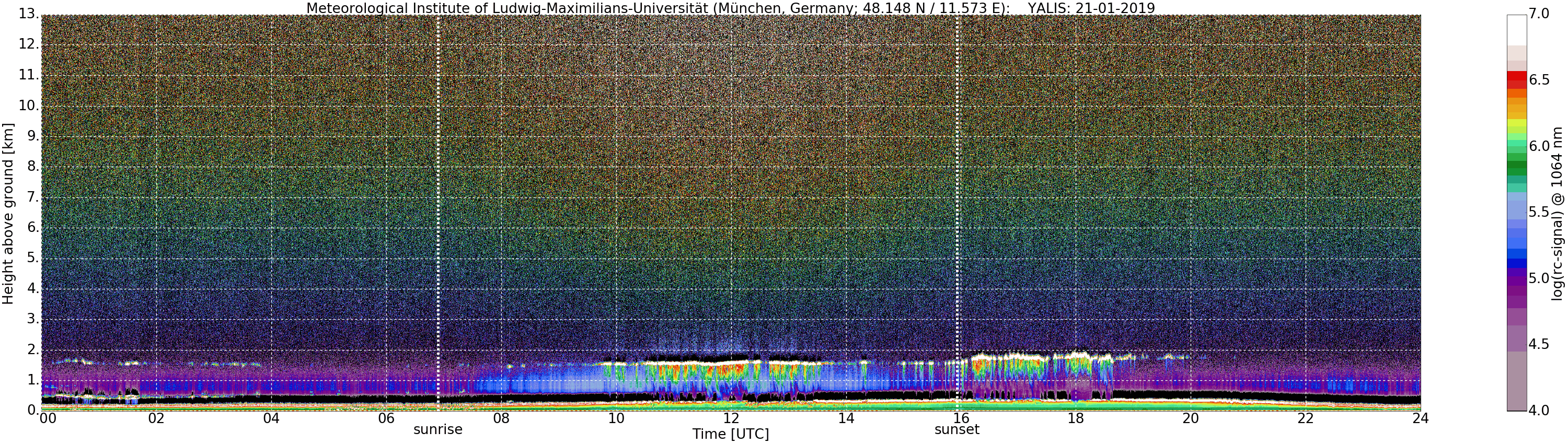Click the height tick label '7.'
The height and width of the screenshot is (444, 1568).
click(x=32, y=196)
